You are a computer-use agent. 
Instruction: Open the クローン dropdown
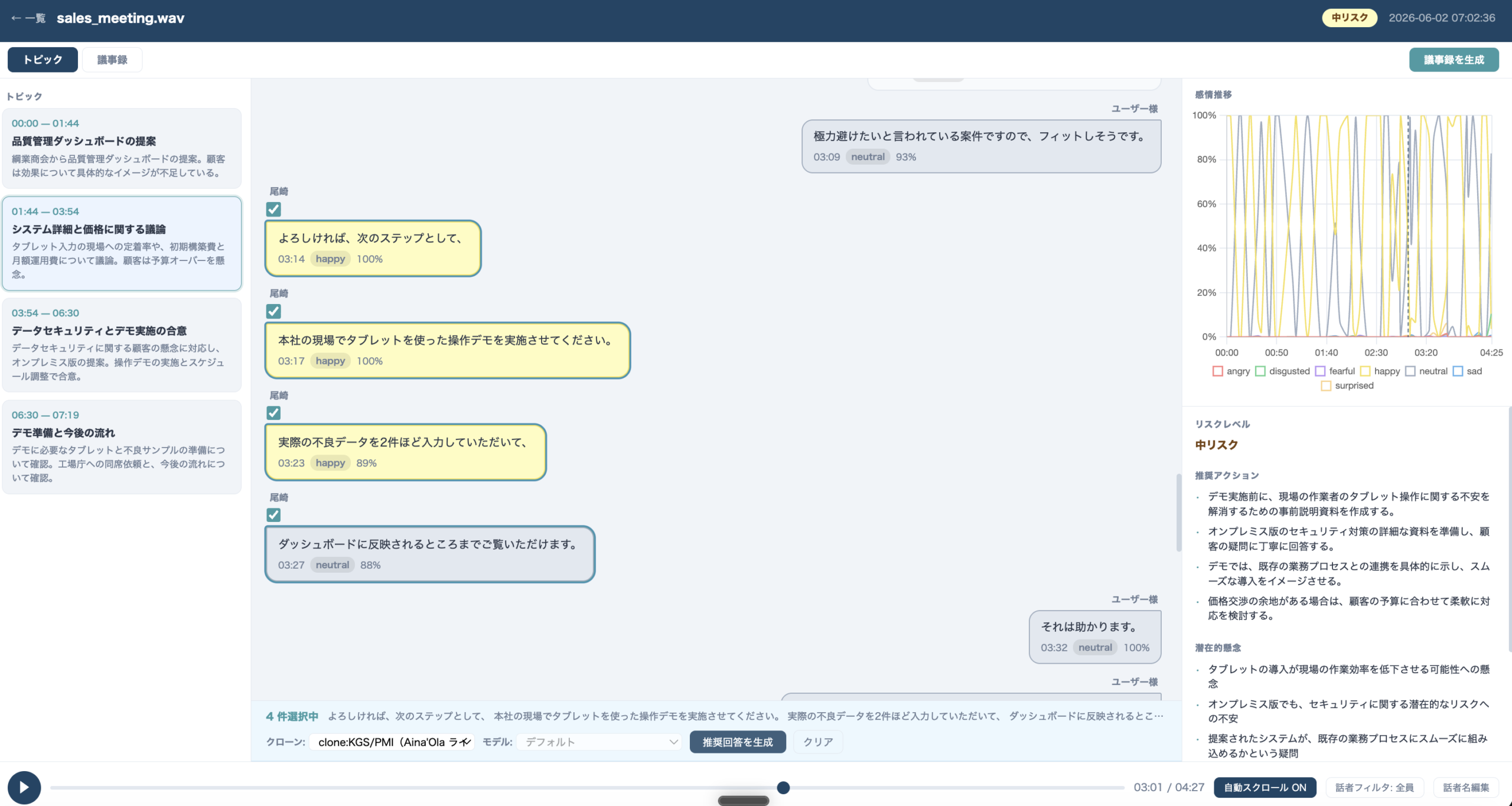tap(392, 742)
